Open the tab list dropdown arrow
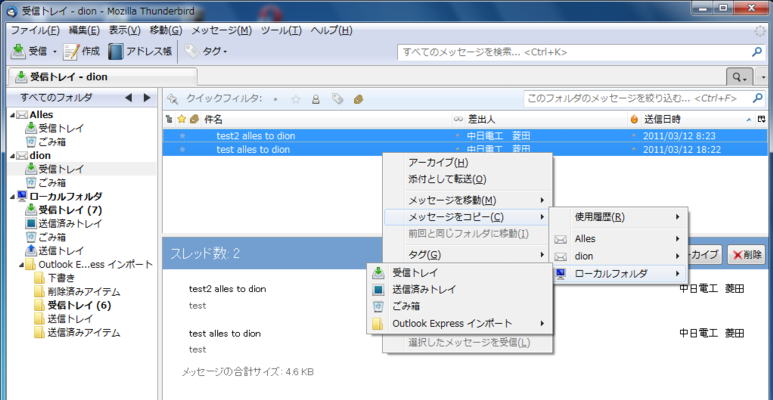Image resolution: width=773 pixels, height=400 pixels. [x=764, y=77]
